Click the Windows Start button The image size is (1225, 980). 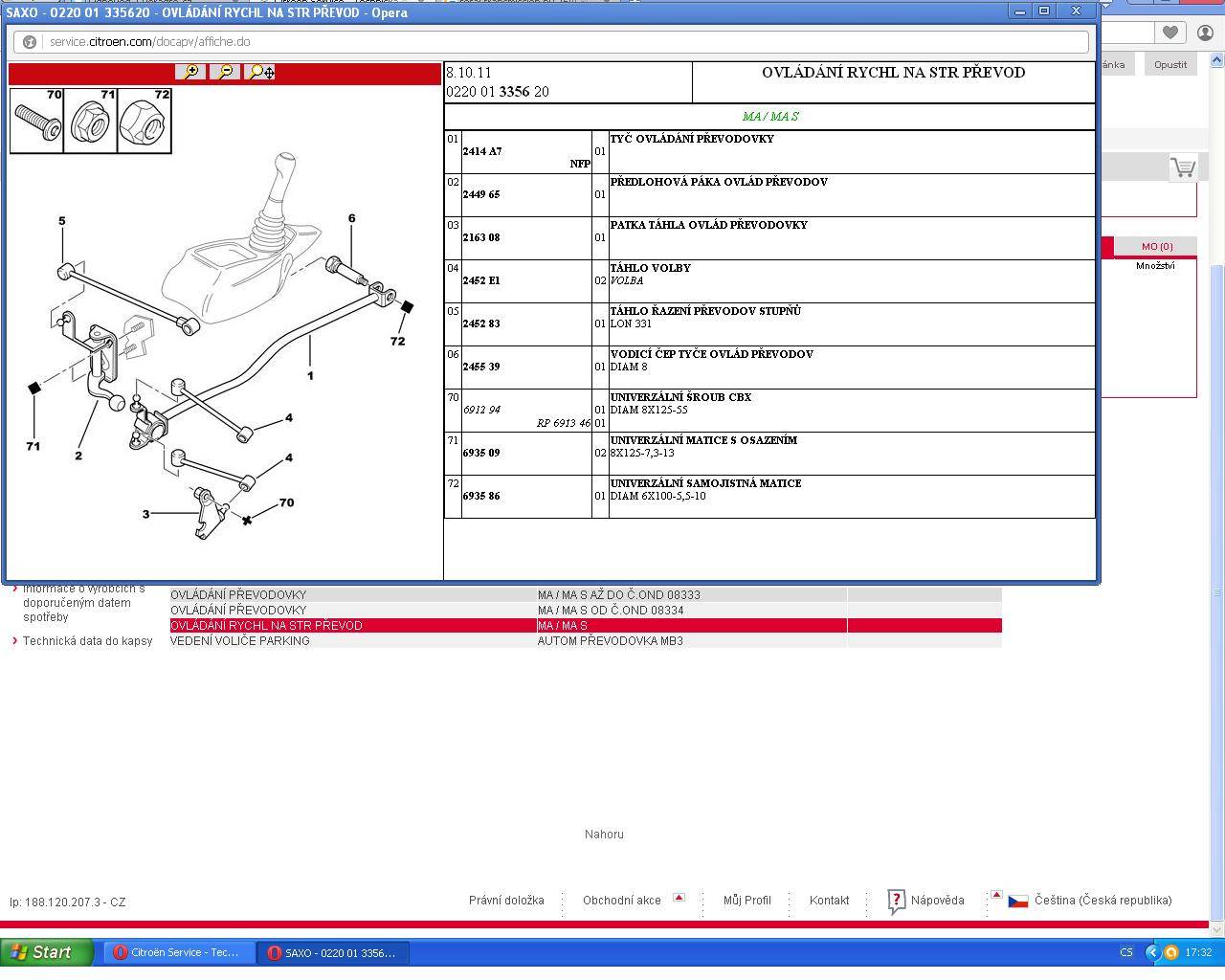(47, 952)
